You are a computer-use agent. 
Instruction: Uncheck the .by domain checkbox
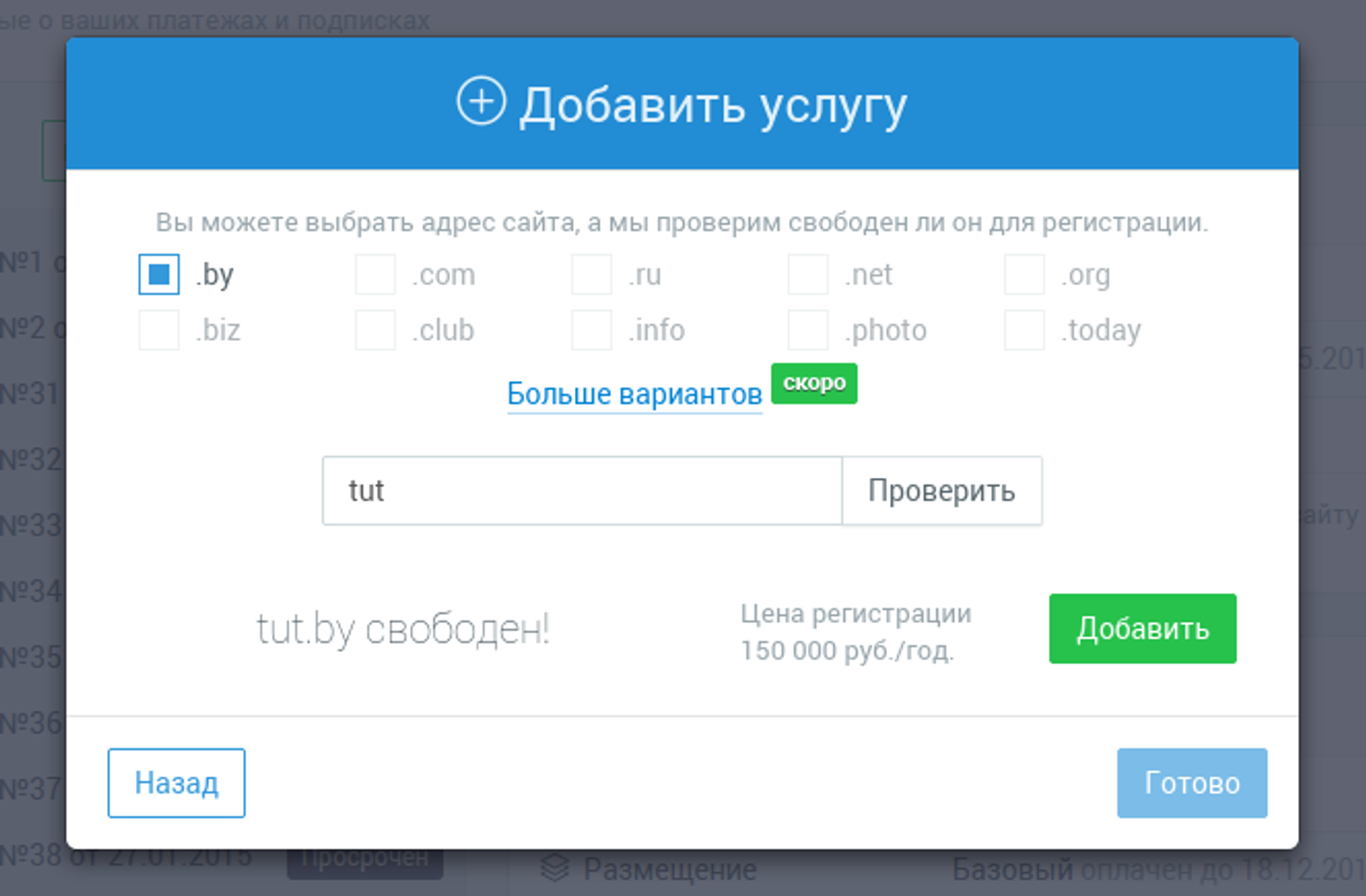tap(158, 275)
